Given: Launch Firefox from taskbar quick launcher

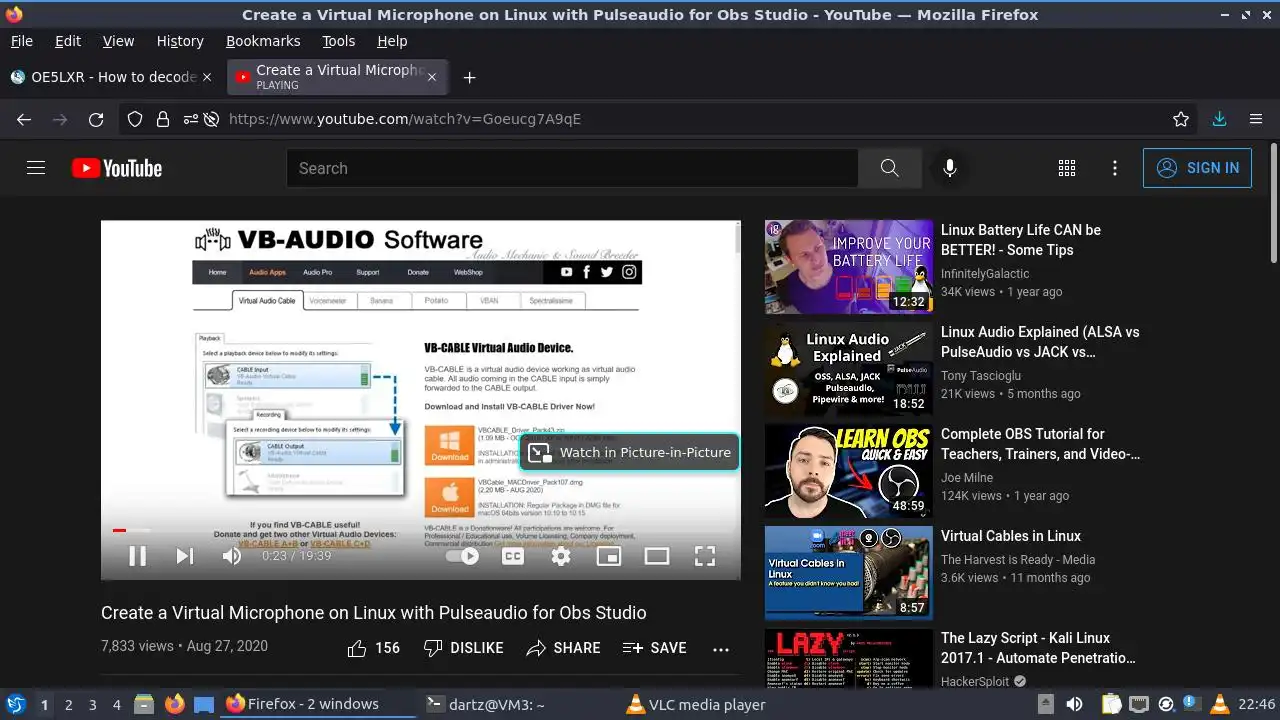Looking at the screenshot, I should pos(174,704).
